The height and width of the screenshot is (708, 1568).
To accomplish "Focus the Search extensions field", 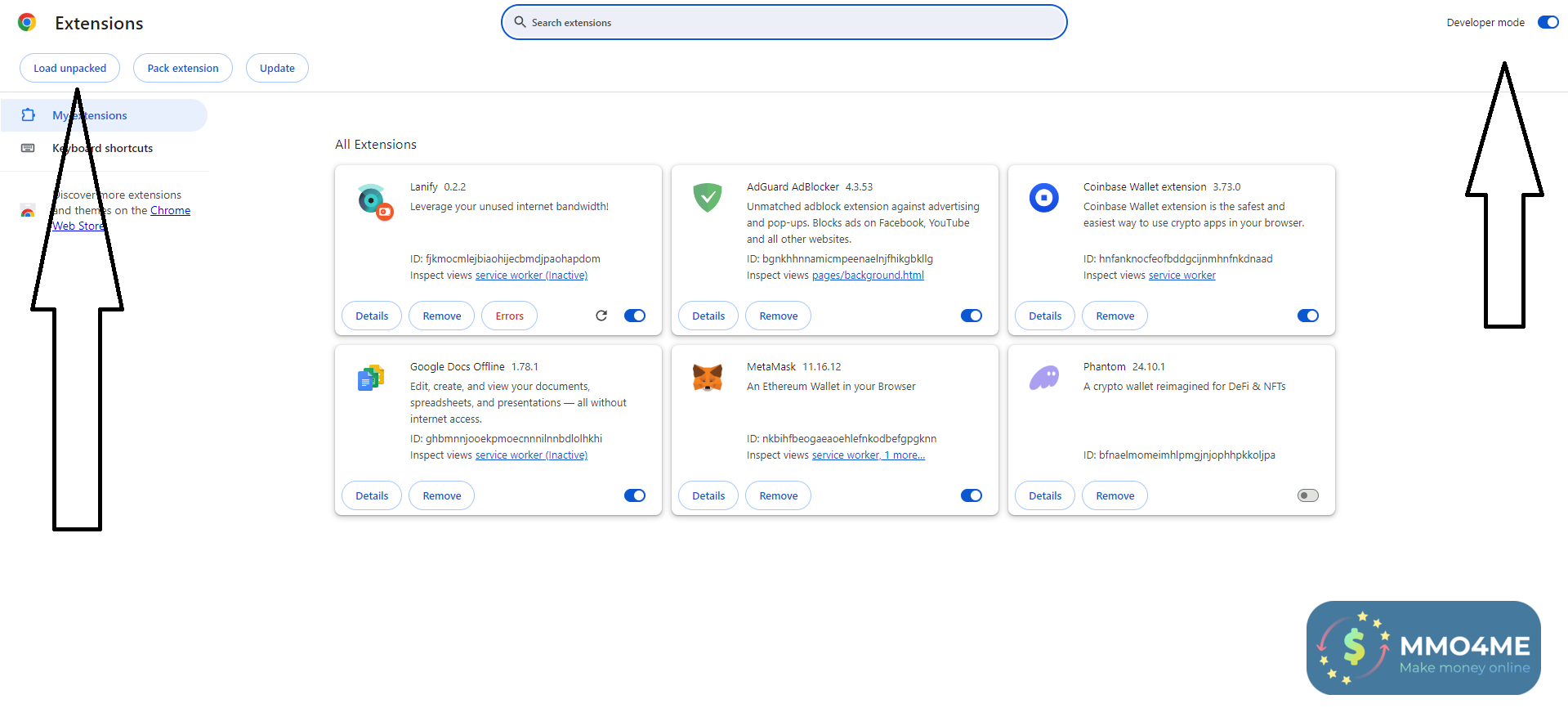I will pos(784,23).
